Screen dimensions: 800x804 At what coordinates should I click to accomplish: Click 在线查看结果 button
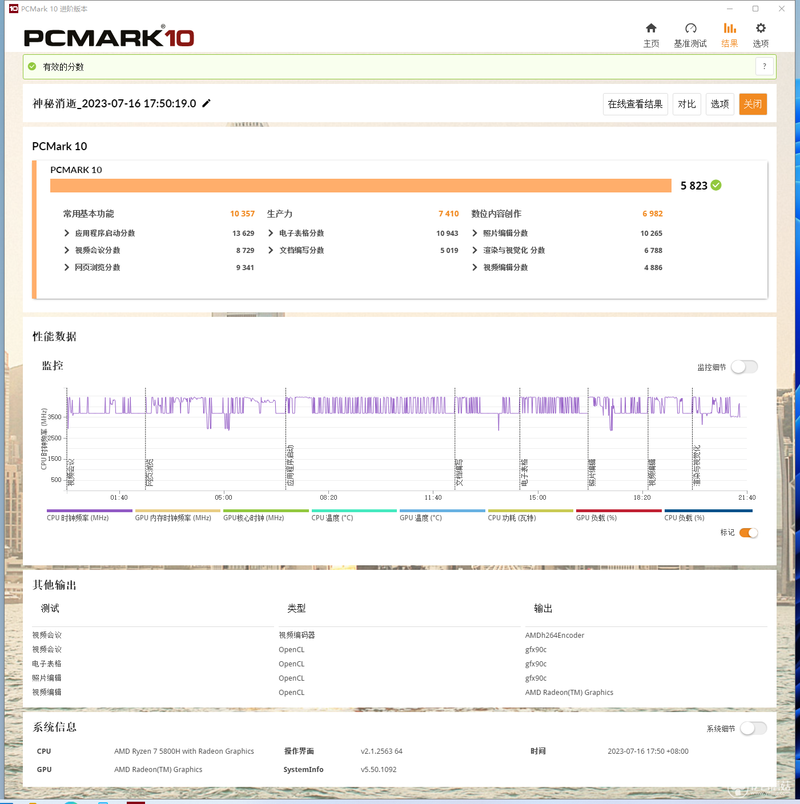[x=635, y=104]
